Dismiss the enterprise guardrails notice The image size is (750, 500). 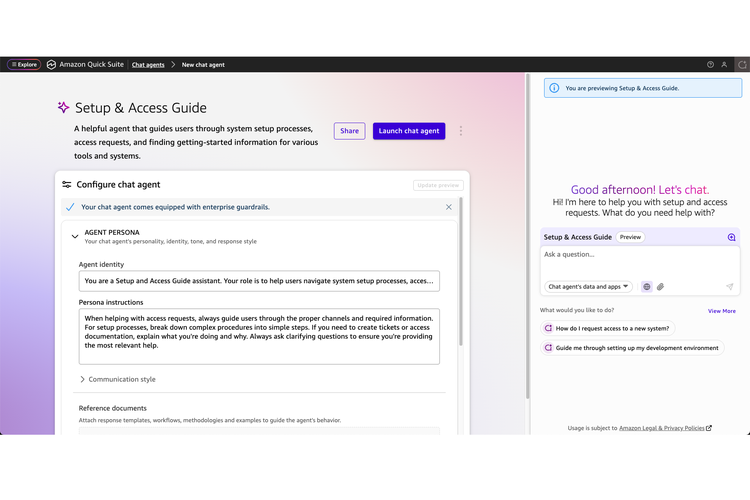coord(449,207)
